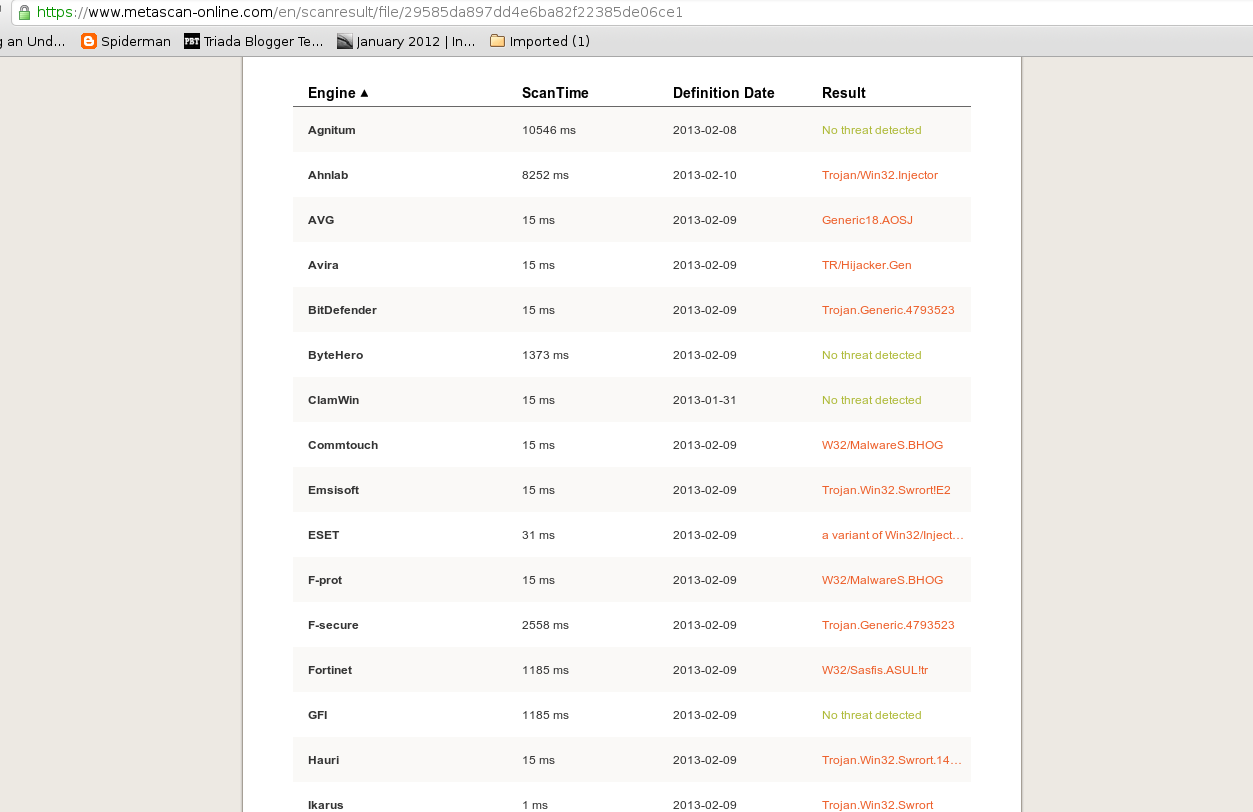Click the F-secure engine name
Image resolution: width=1253 pixels, height=812 pixels.
point(333,625)
